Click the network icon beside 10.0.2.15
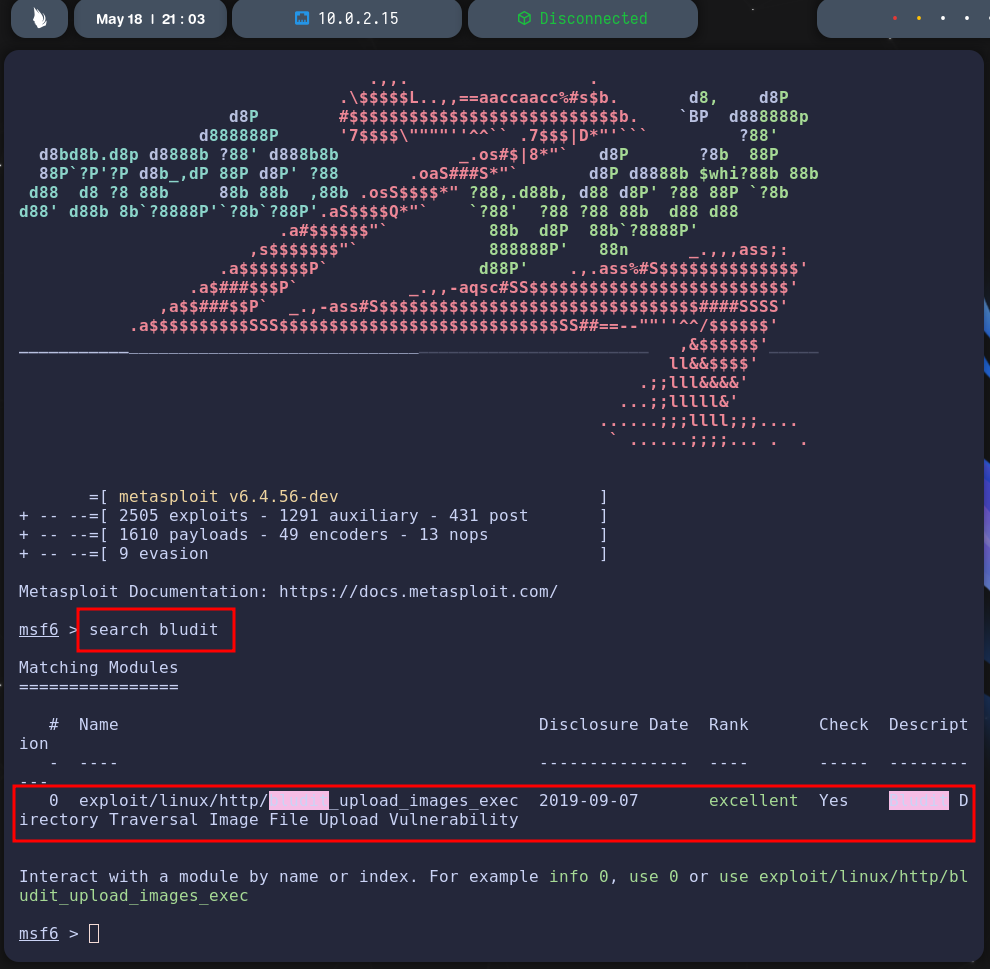The image size is (990, 969). [x=302, y=18]
